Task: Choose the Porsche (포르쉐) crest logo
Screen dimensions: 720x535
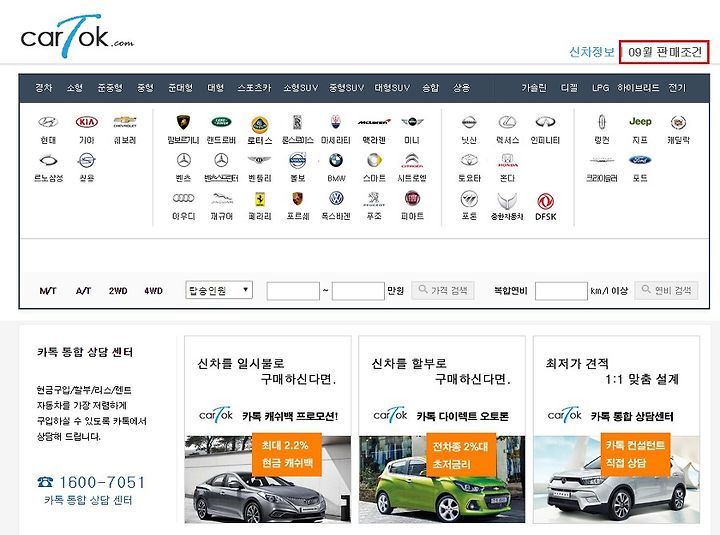Action: coord(298,198)
